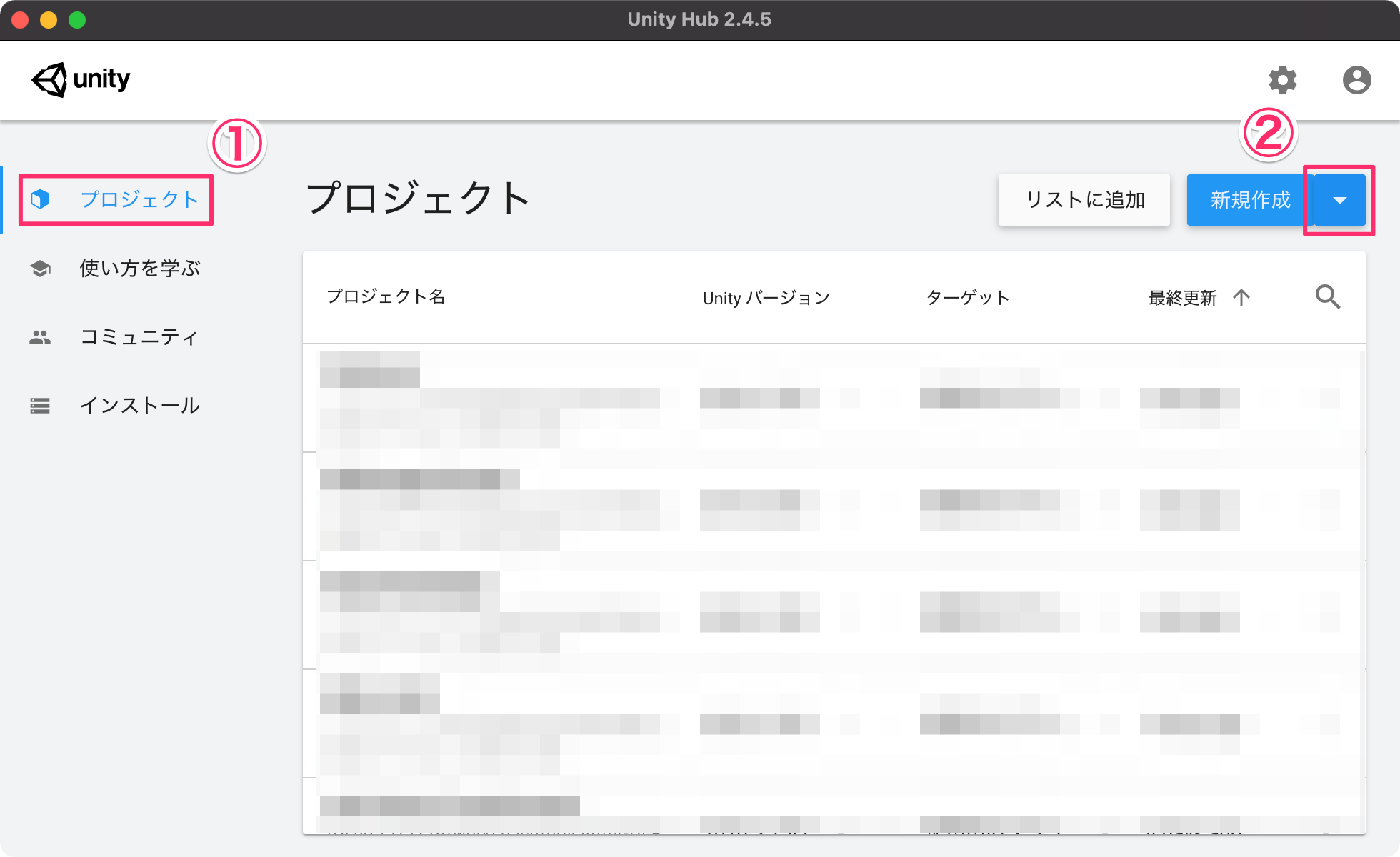
Task: Minimize the Unity Hub window
Action: coord(49,20)
